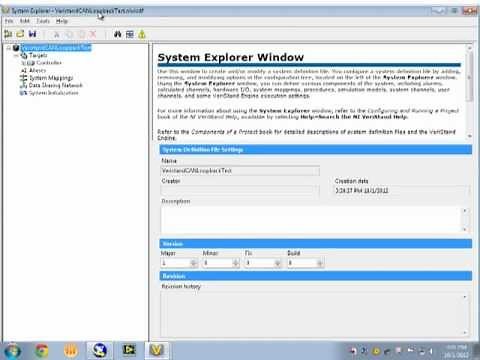Click the orange taskbar application icon
Image resolution: width=480 pixels, height=360 pixels.
[70, 351]
